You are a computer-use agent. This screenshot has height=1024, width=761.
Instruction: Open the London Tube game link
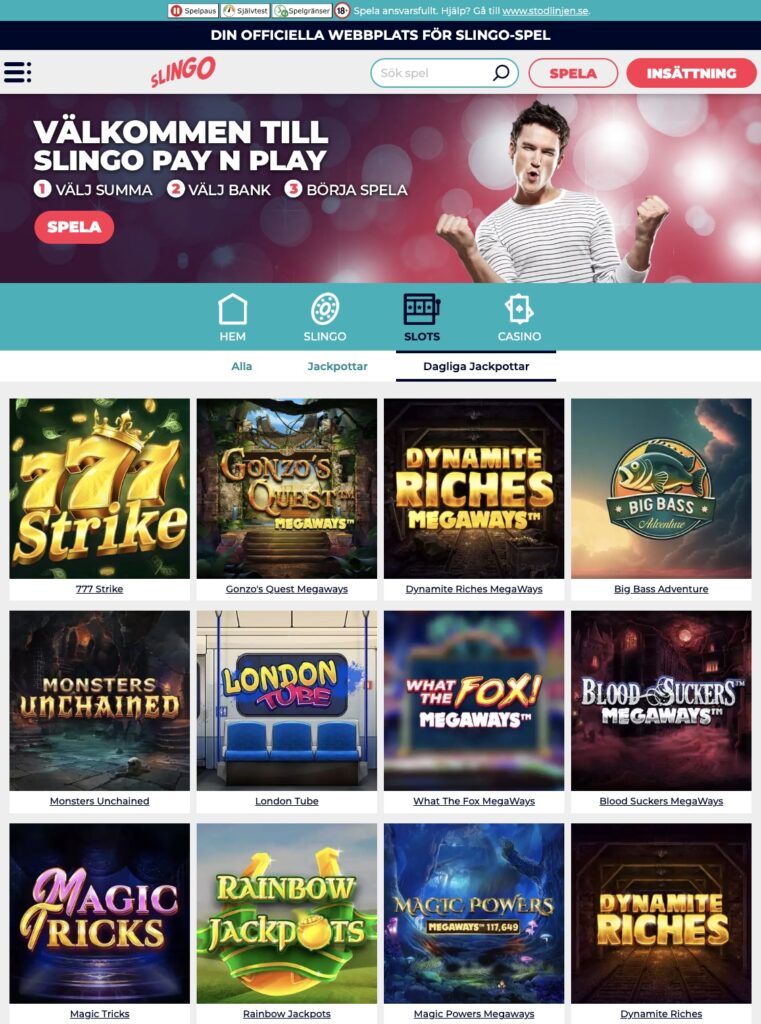[x=287, y=801]
